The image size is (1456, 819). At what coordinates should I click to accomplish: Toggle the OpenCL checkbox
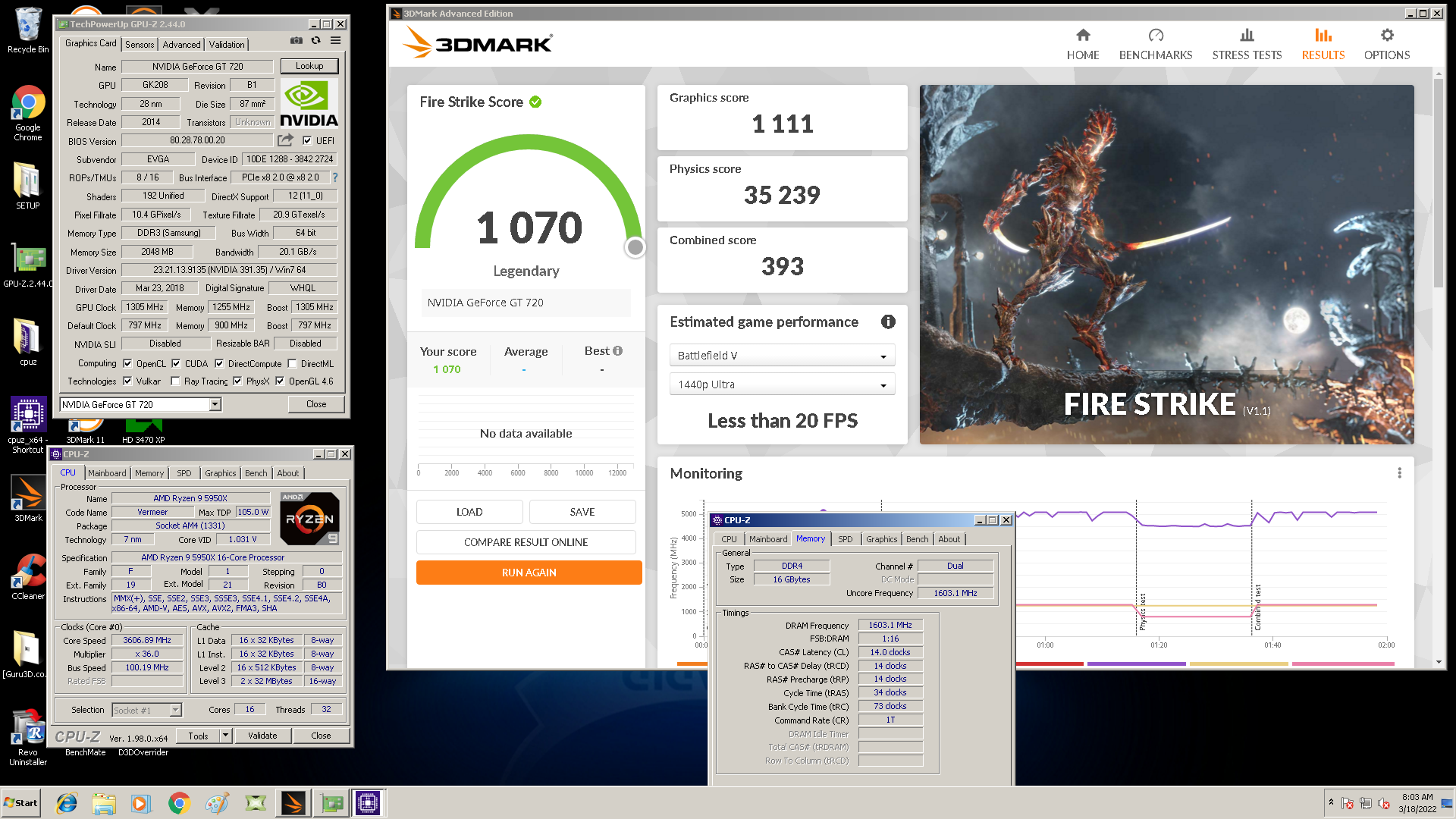127,363
